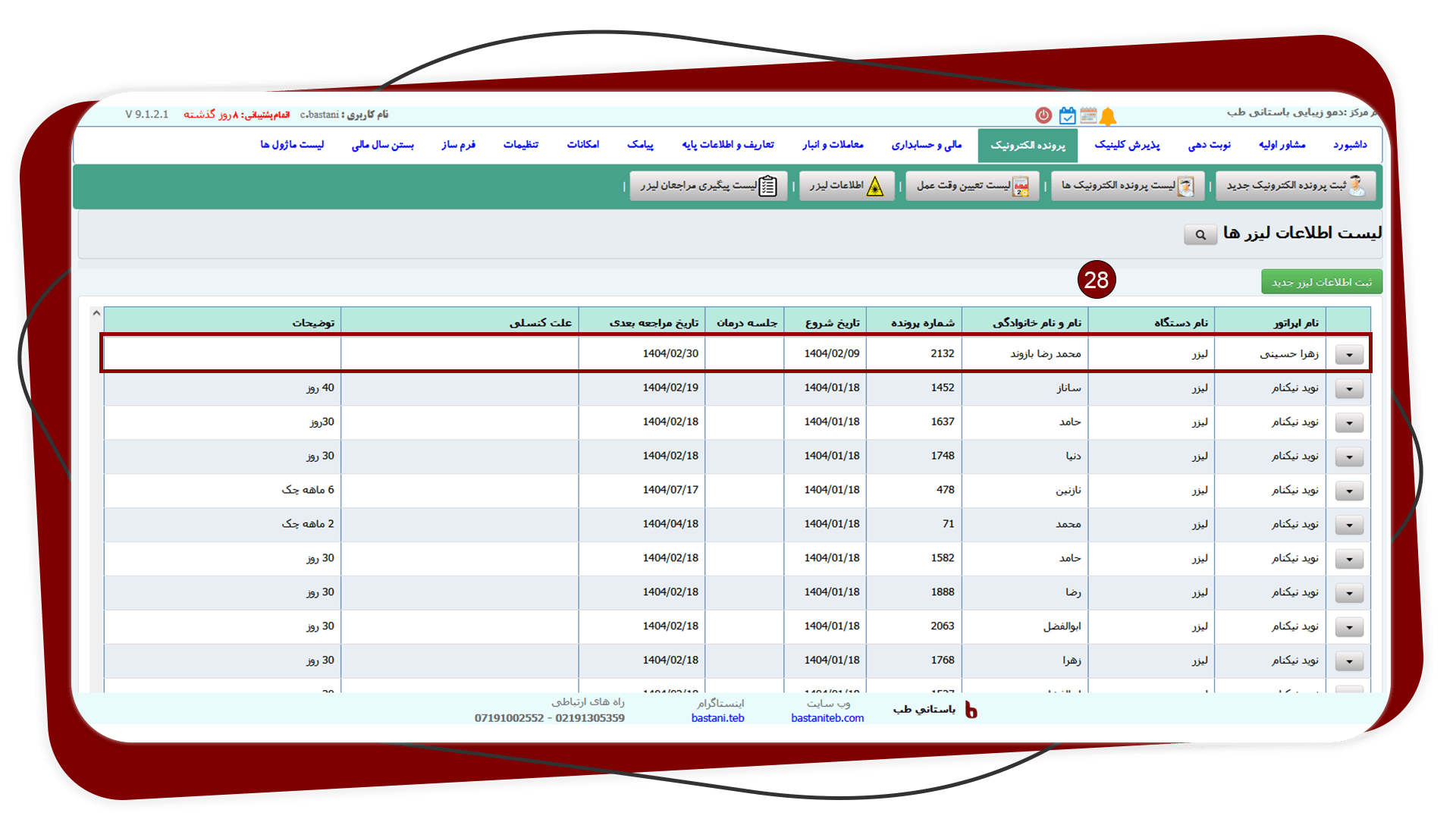This screenshot has height=819, width=1456.
Task: Sort by تاریخ شروع column header
Action: click(x=825, y=323)
